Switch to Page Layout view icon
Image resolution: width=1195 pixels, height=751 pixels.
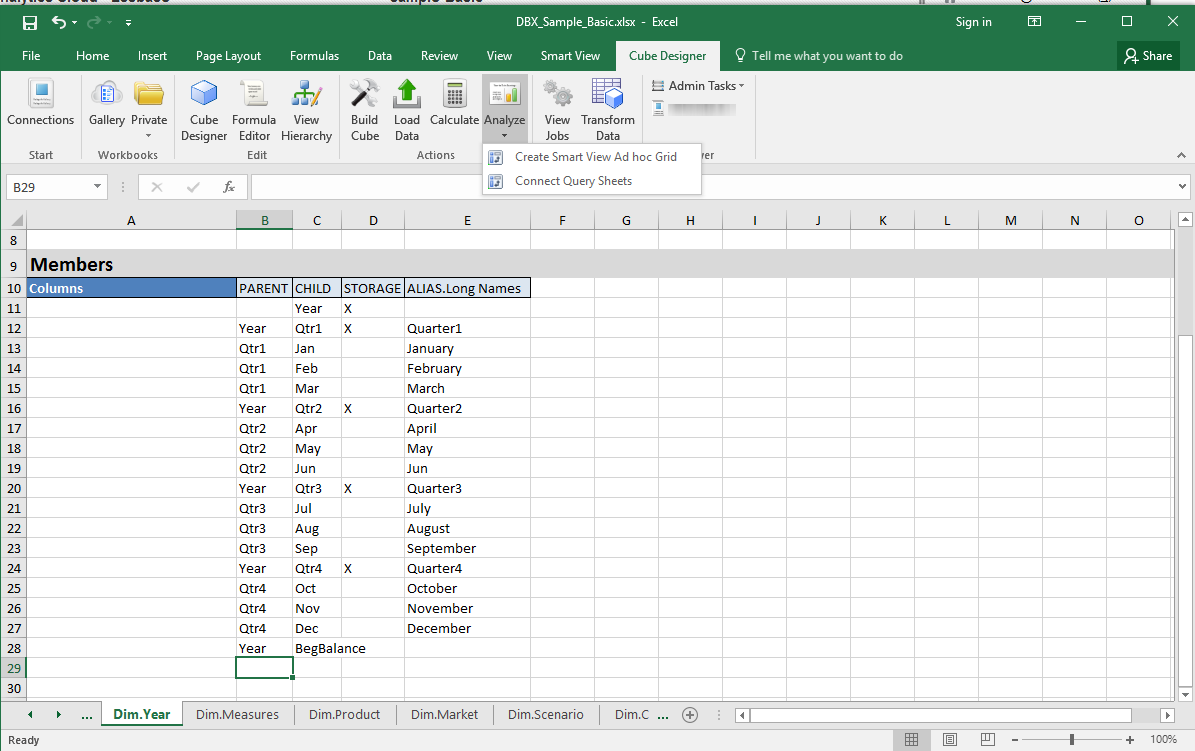click(x=950, y=740)
